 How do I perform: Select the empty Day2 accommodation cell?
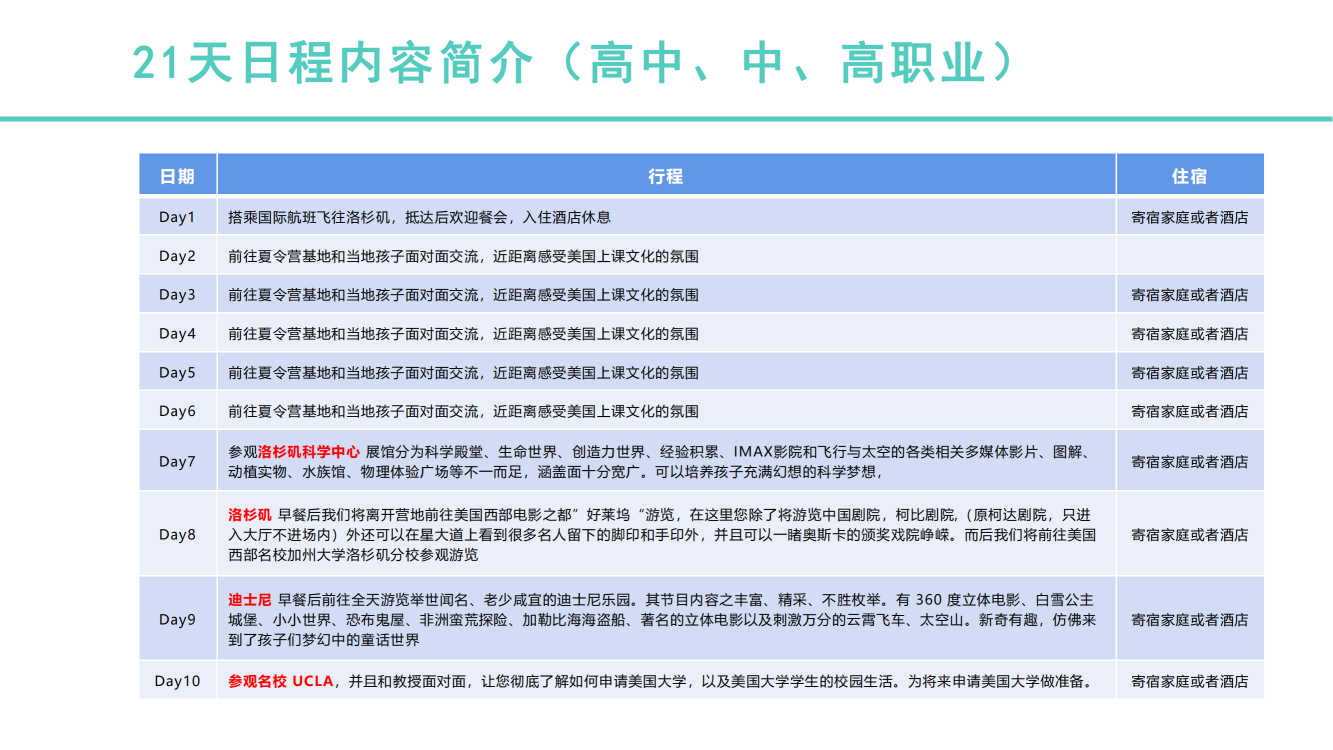pyautogui.click(x=1189, y=256)
